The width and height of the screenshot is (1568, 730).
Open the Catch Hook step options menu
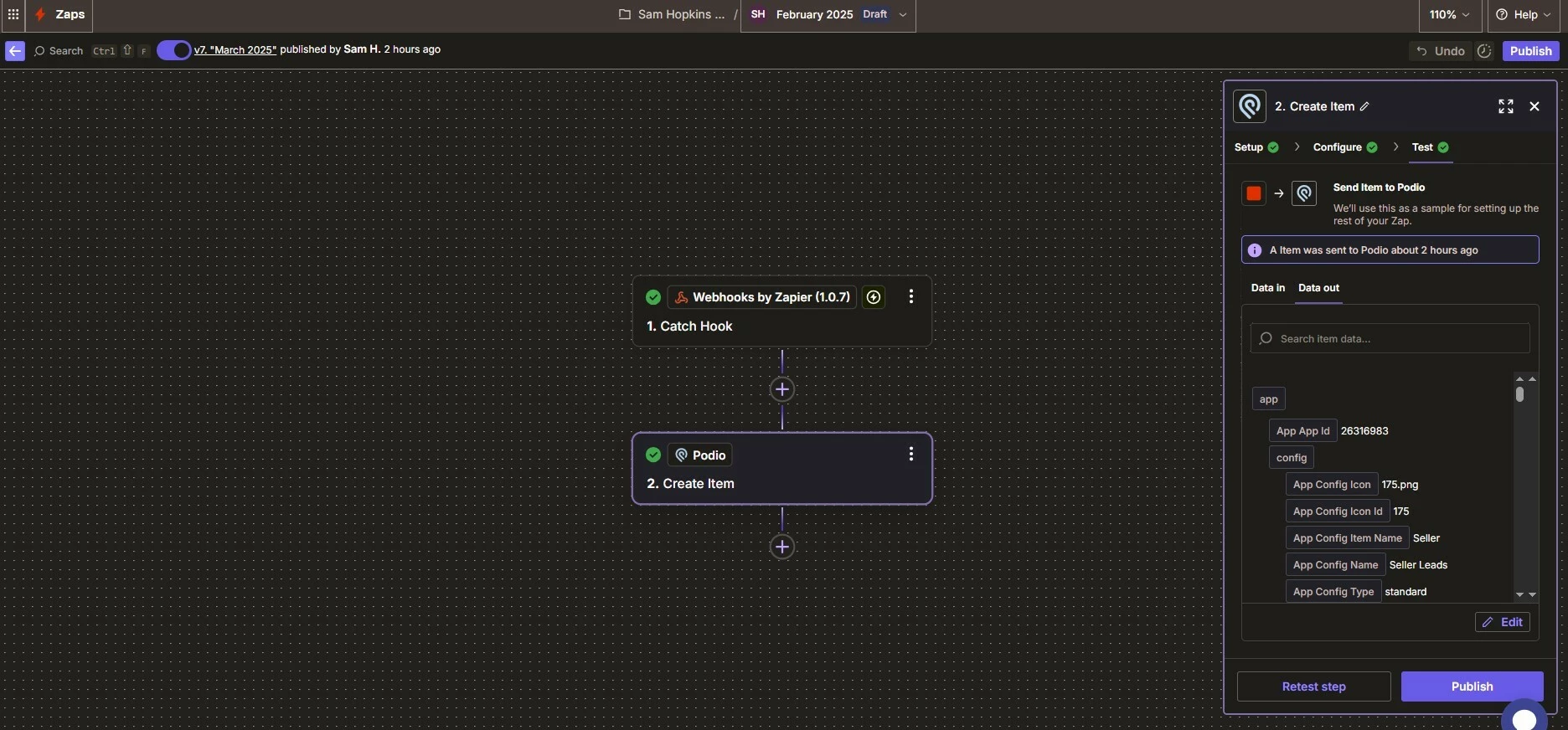tap(911, 296)
